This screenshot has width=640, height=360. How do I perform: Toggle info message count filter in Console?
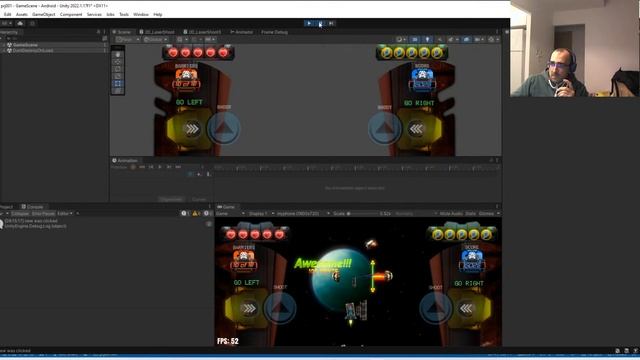(x=185, y=213)
